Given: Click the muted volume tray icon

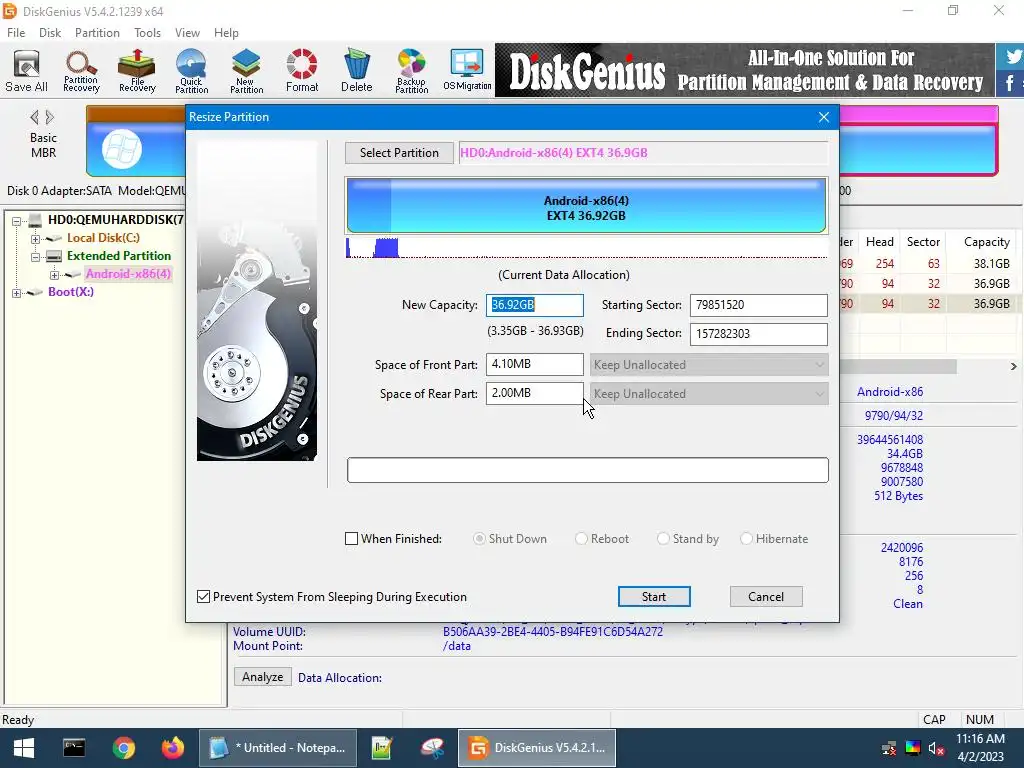Looking at the screenshot, I should [x=936, y=748].
